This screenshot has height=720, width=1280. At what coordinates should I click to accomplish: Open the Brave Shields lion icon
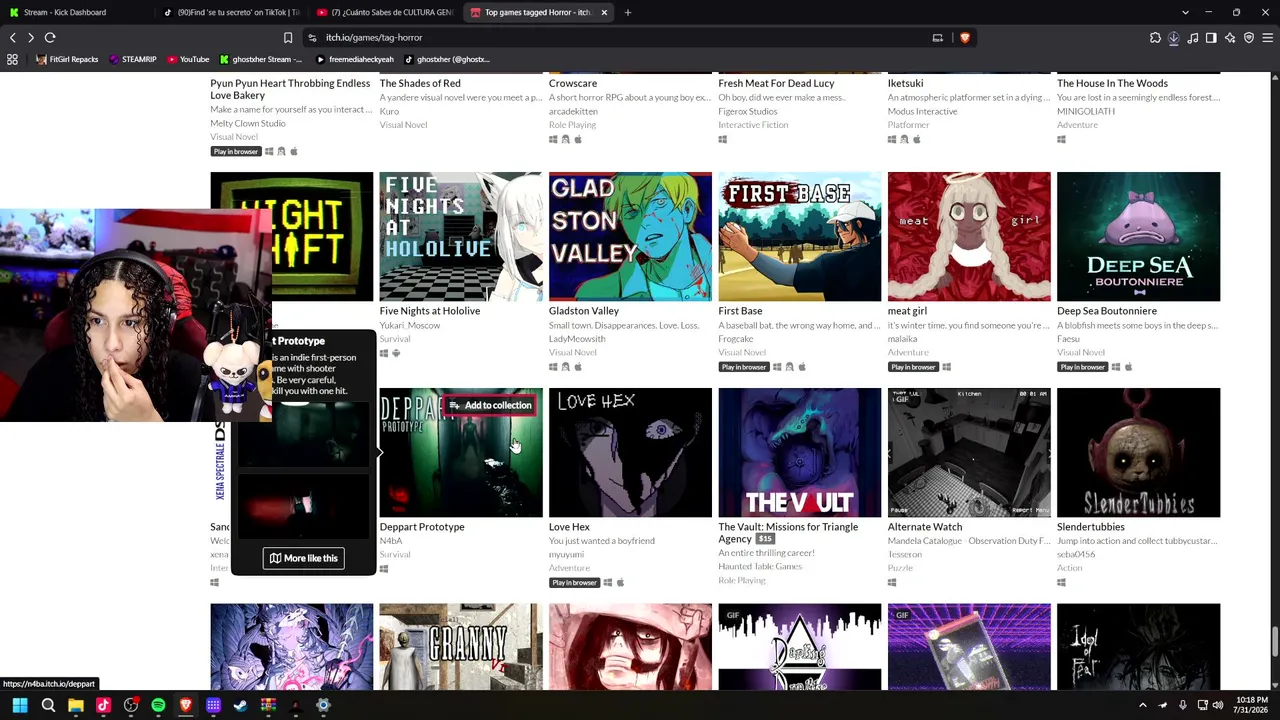(965, 38)
